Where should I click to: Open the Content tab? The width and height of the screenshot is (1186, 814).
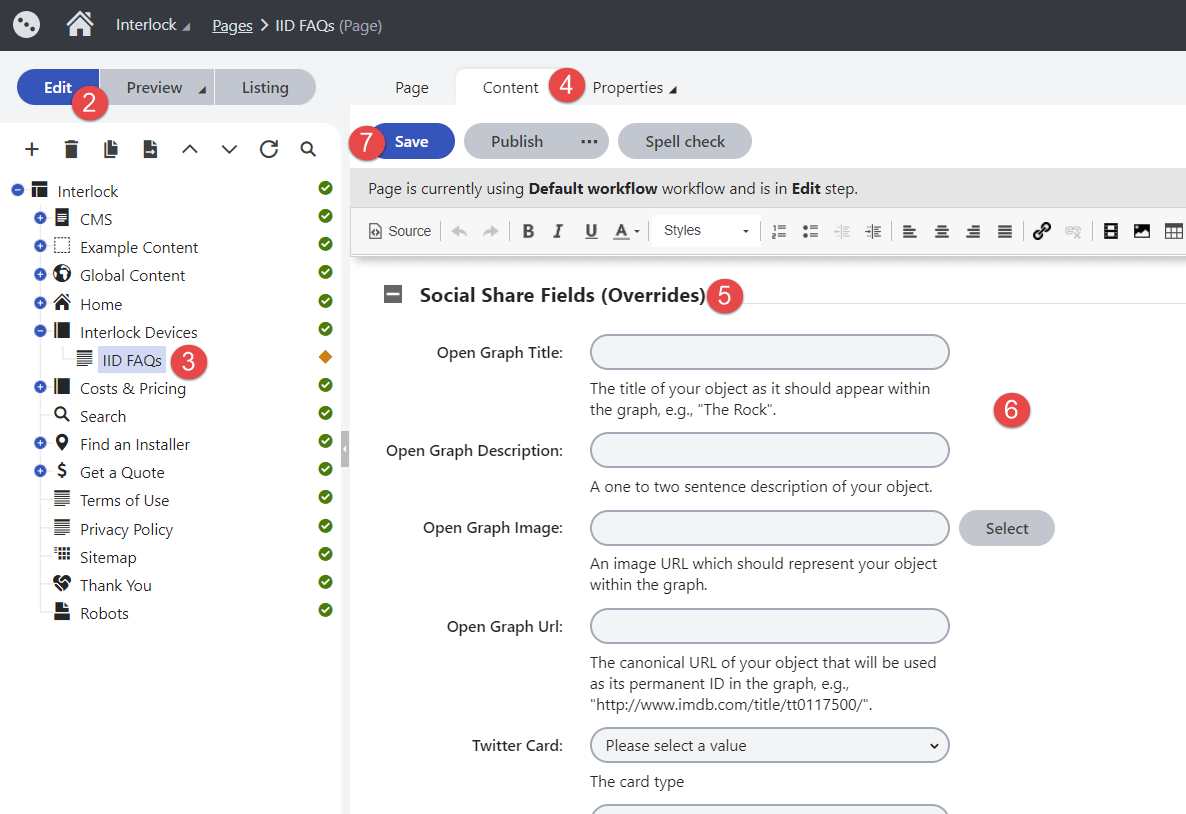click(x=511, y=88)
